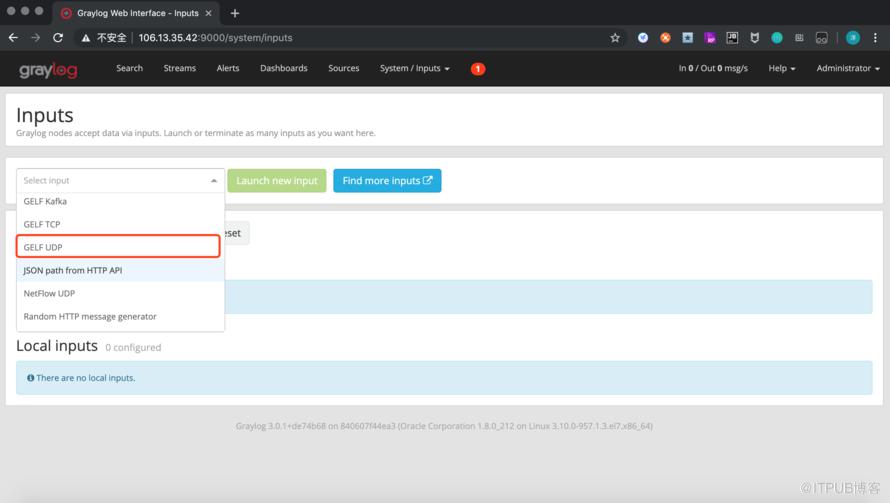Click the browser forward arrow
890x503 pixels.
click(x=35, y=37)
